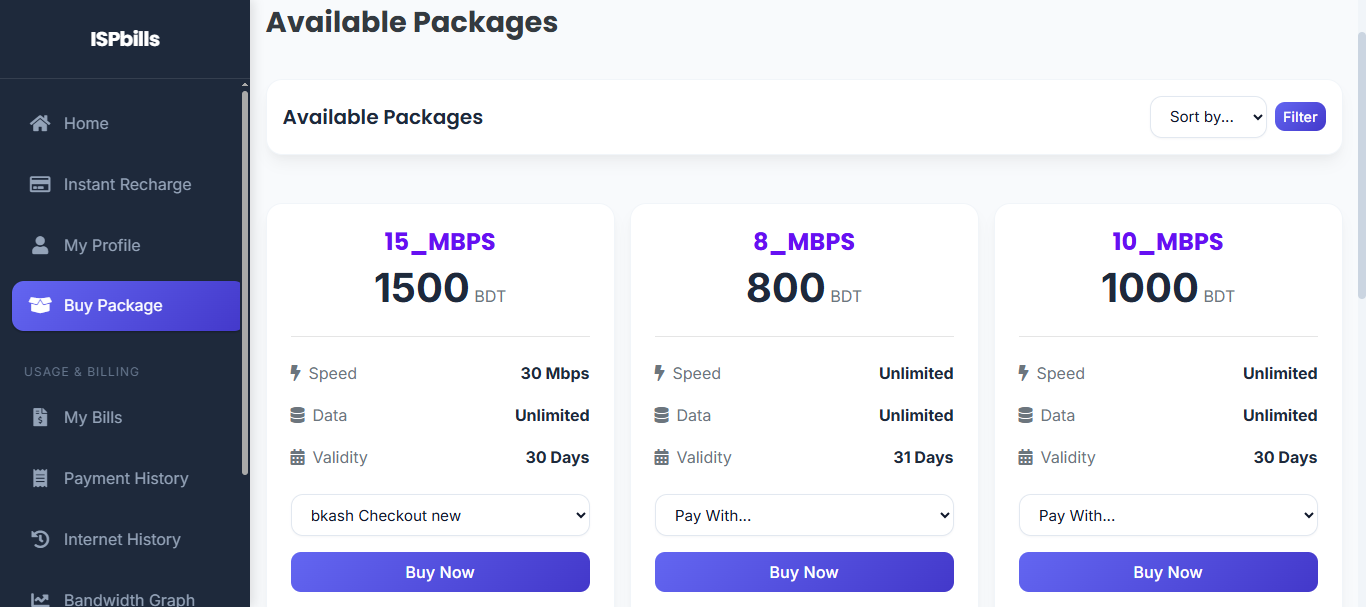Click the Speed lightning icon on 15_MBPS card
The height and width of the screenshot is (607, 1366).
pyautogui.click(x=294, y=373)
